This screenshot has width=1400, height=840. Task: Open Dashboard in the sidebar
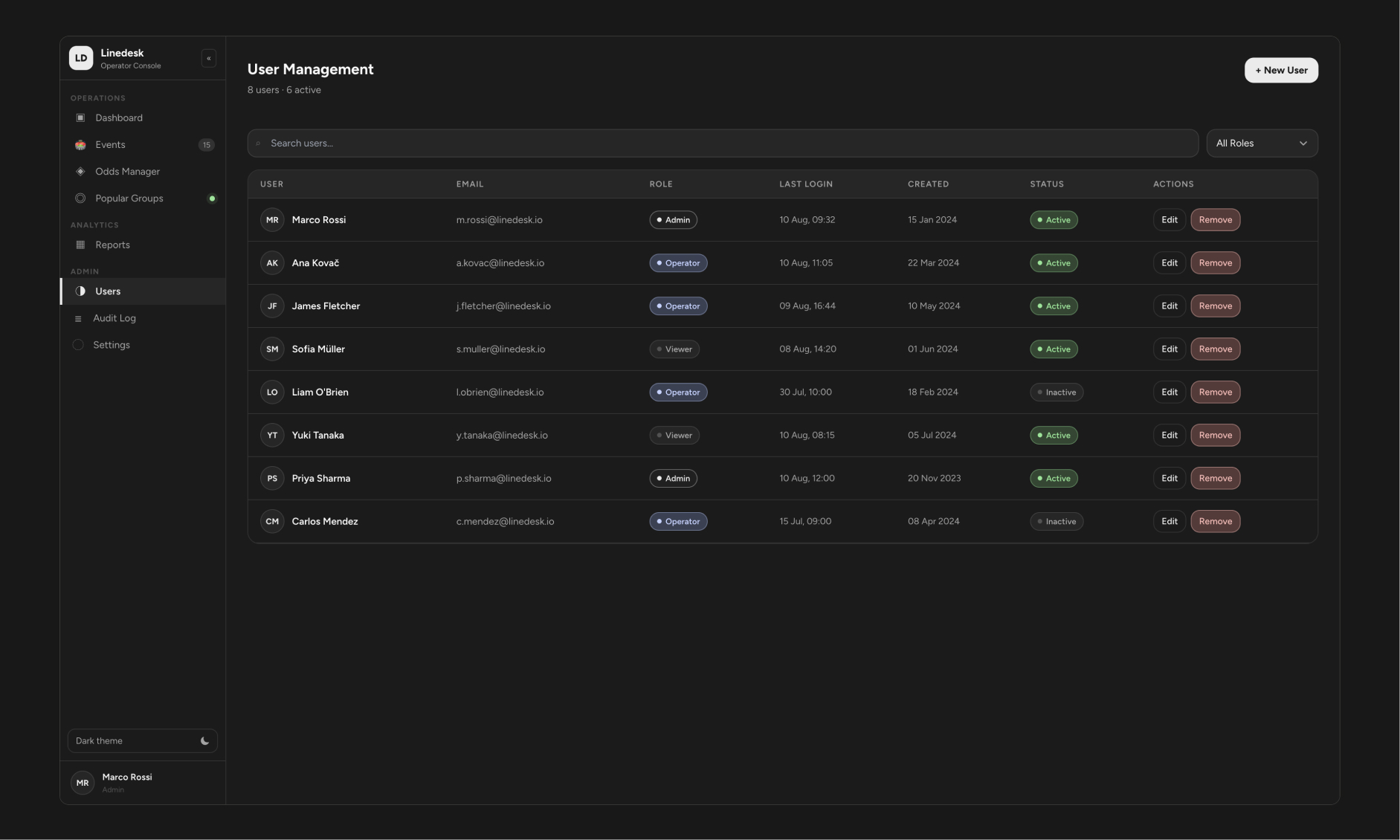point(143,117)
